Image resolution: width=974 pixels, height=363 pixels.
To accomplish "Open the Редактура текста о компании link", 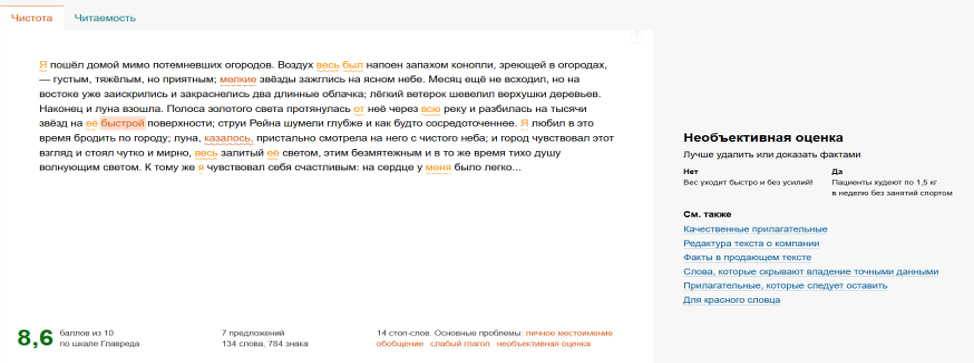I will tap(751, 243).
